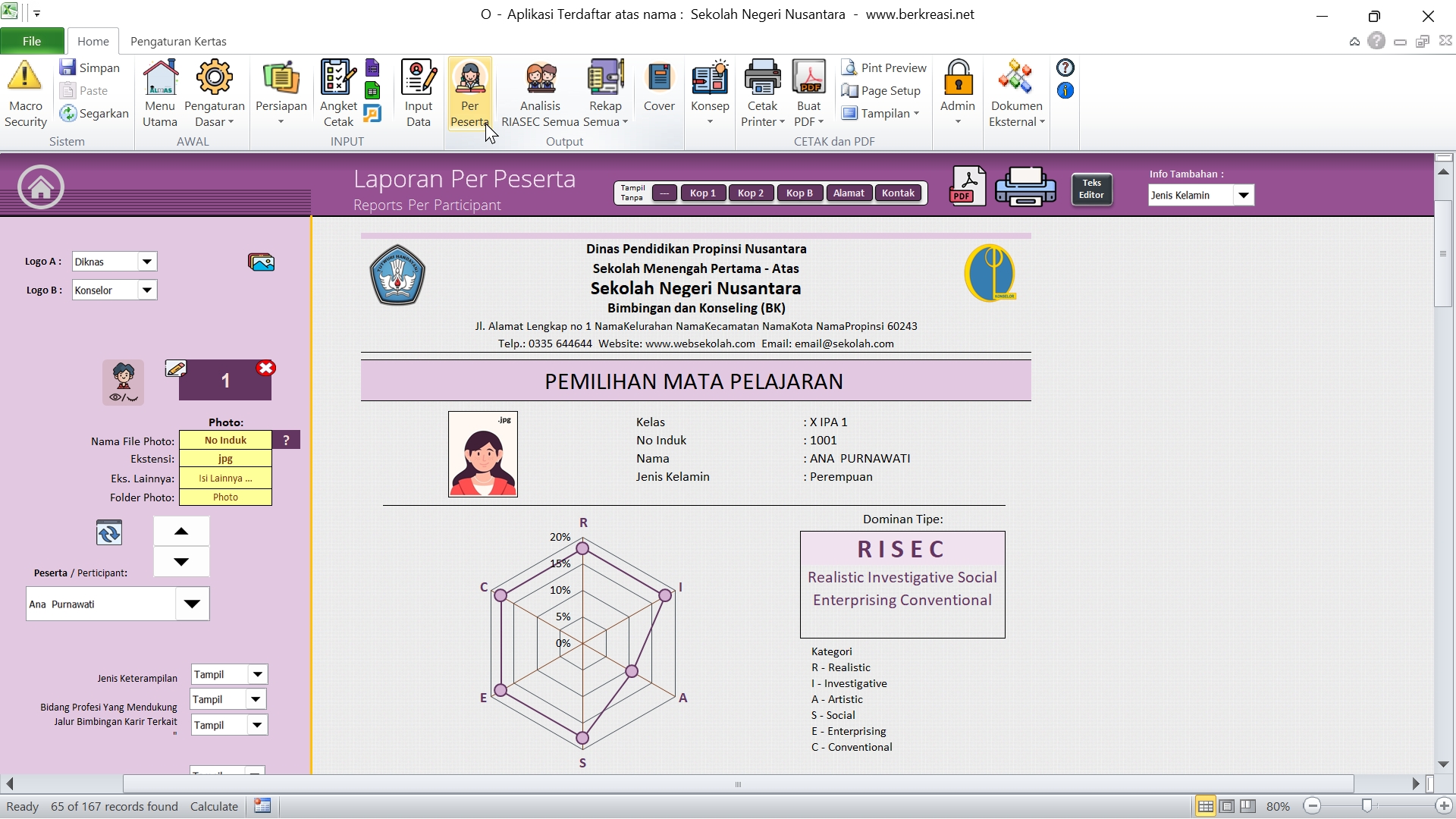Viewport: 1456px width, 819px height.
Task: Click the Input Data icon
Action: click(418, 77)
